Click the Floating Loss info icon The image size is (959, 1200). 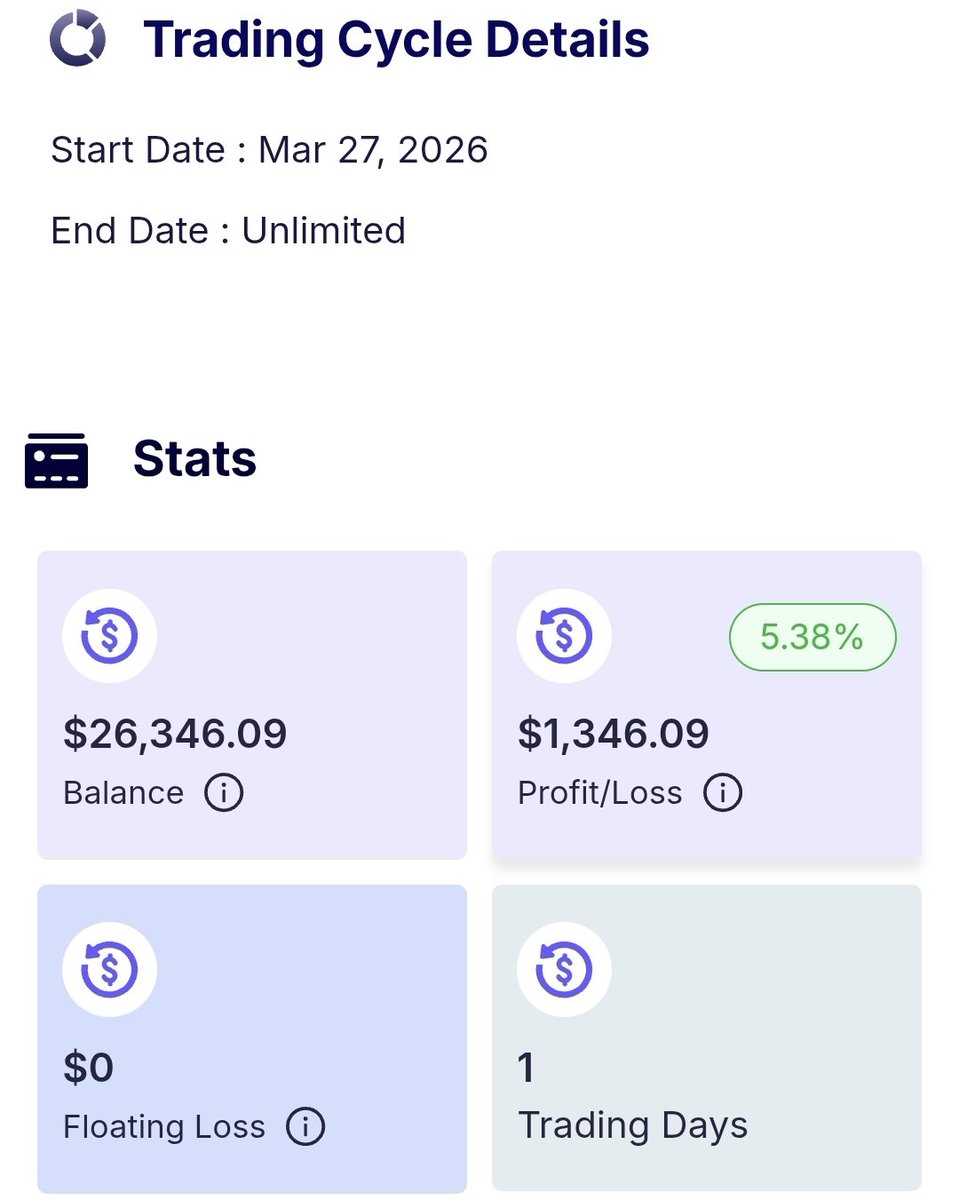(305, 1128)
